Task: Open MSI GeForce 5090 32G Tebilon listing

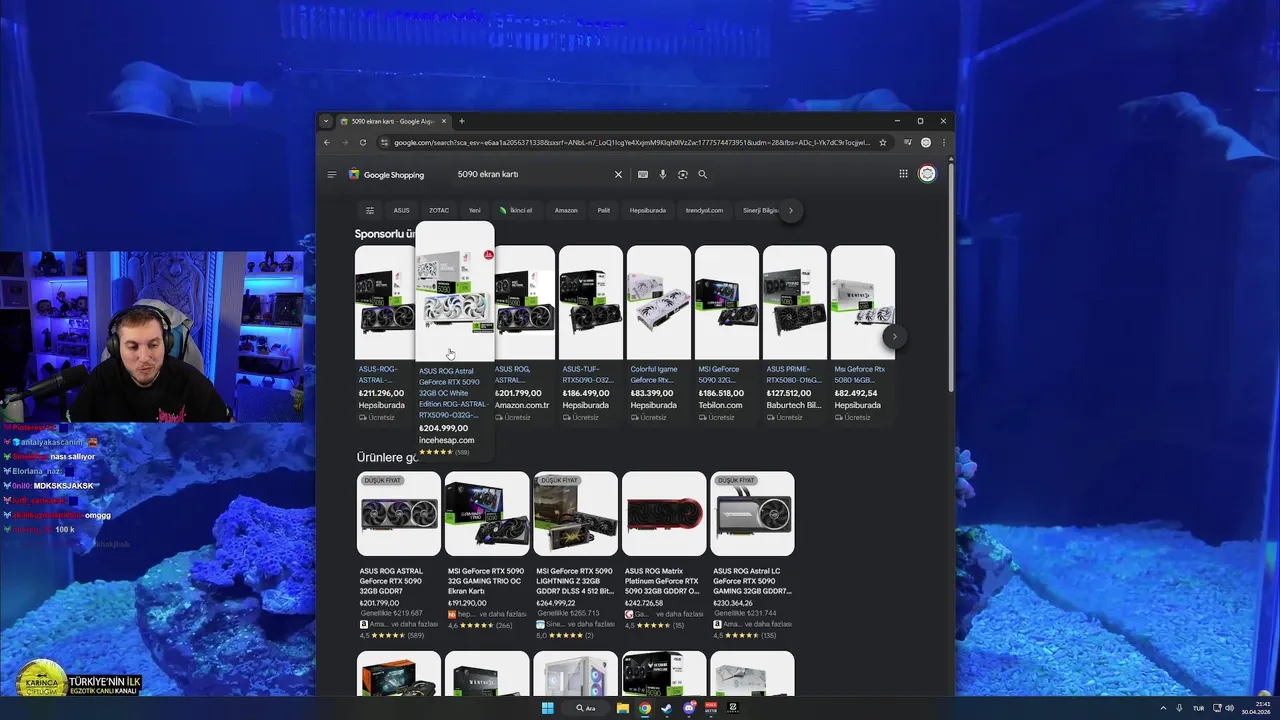Action: coord(726,334)
